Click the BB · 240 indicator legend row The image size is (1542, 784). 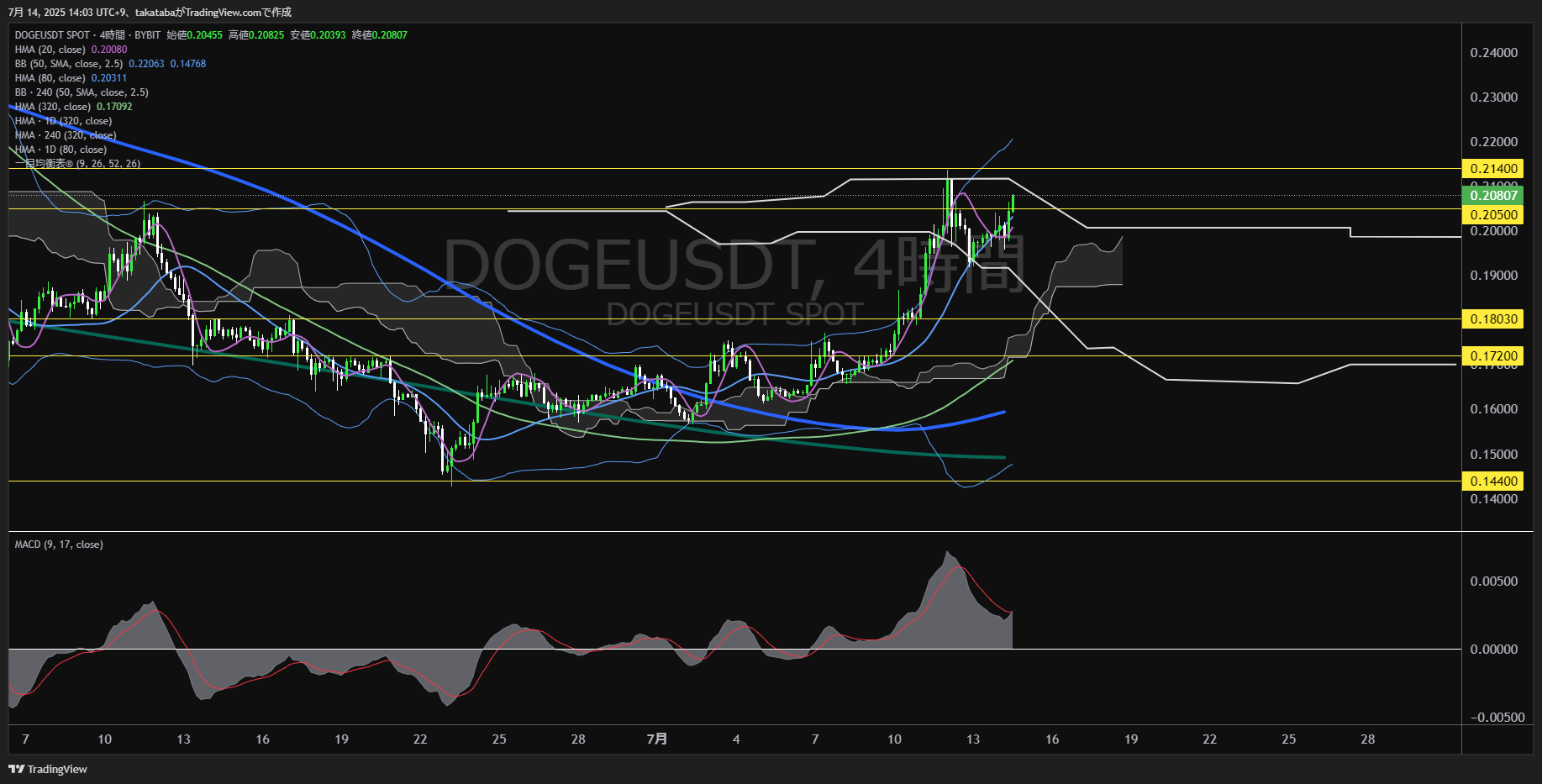point(82,92)
